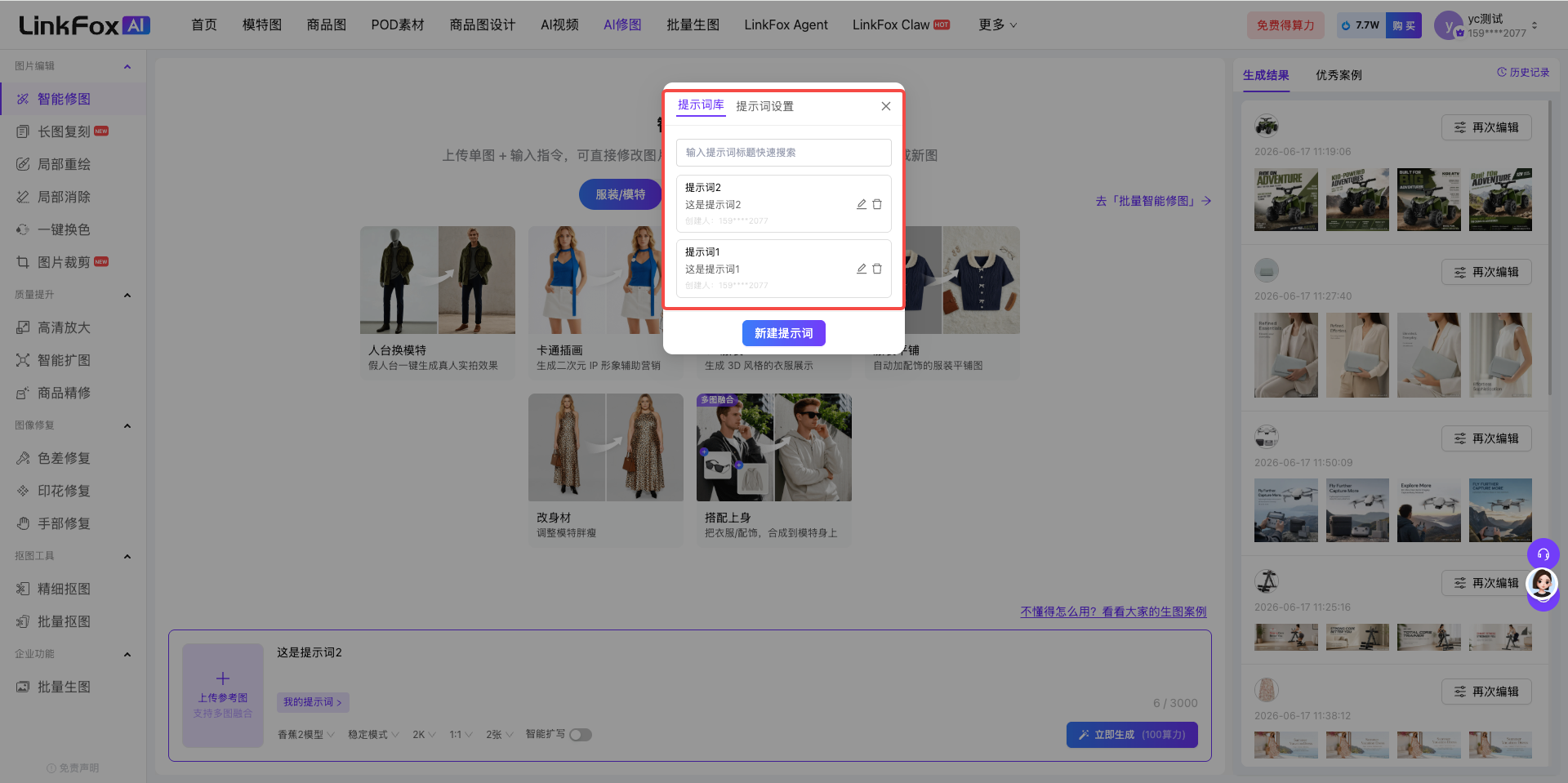The image size is (1568, 783).
Task: Open the 1:1 aspect ratio dropdown
Action: pos(461,735)
